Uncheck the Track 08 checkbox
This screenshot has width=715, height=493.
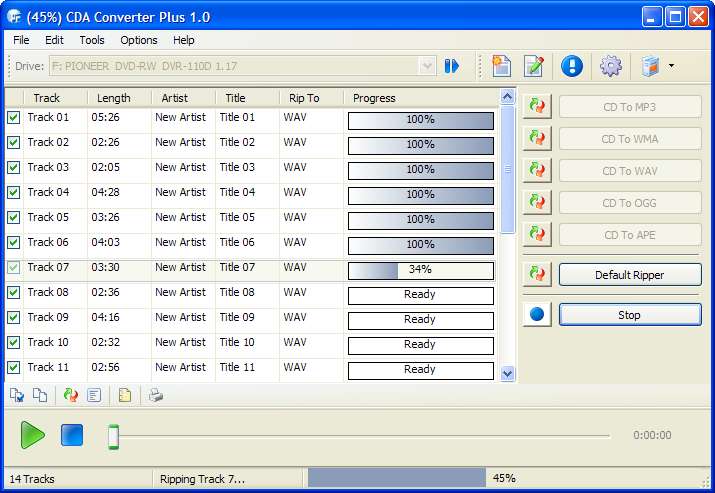14,292
